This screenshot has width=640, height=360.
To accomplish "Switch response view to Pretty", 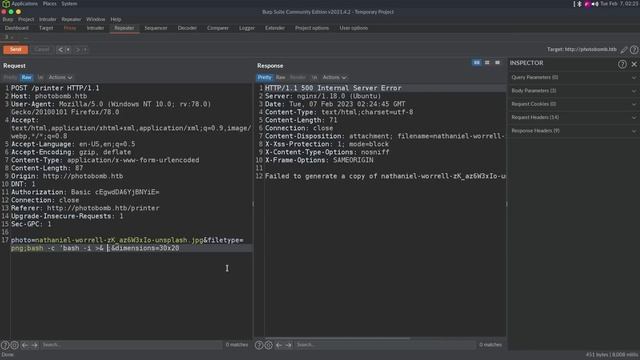I will (x=264, y=77).
